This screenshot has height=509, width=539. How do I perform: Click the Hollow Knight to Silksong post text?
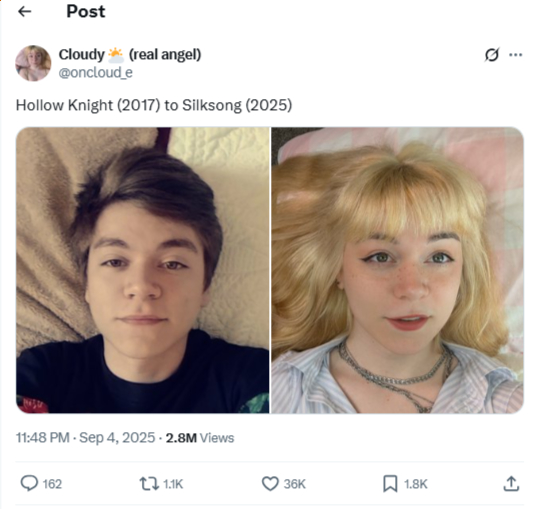pyautogui.click(x=154, y=105)
